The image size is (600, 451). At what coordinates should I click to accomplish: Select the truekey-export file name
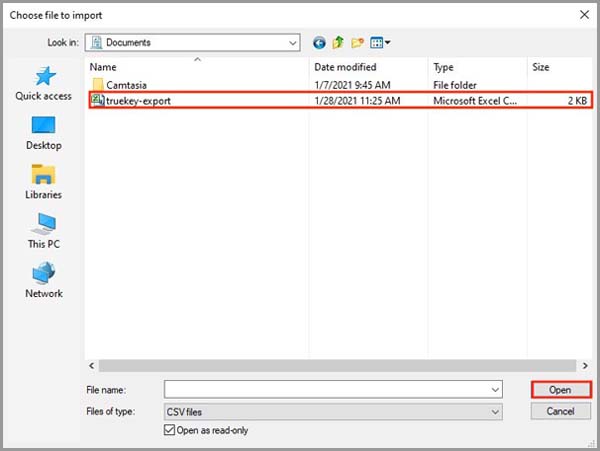(x=139, y=101)
